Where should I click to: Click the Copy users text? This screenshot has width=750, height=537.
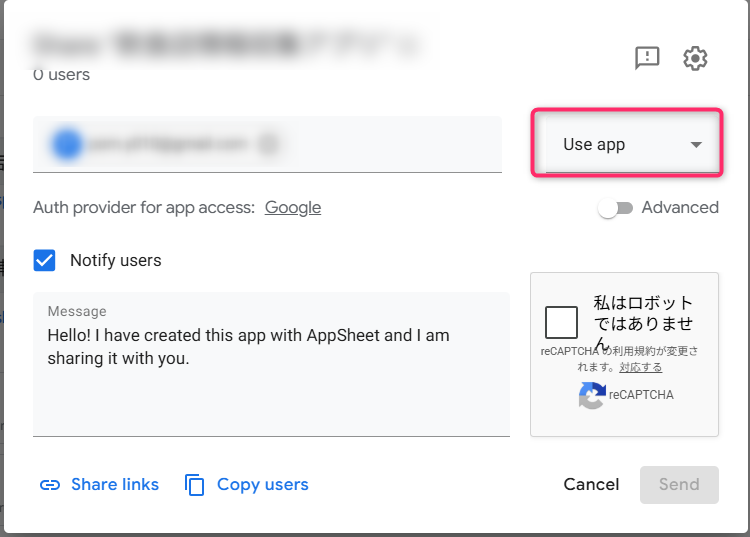click(263, 485)
